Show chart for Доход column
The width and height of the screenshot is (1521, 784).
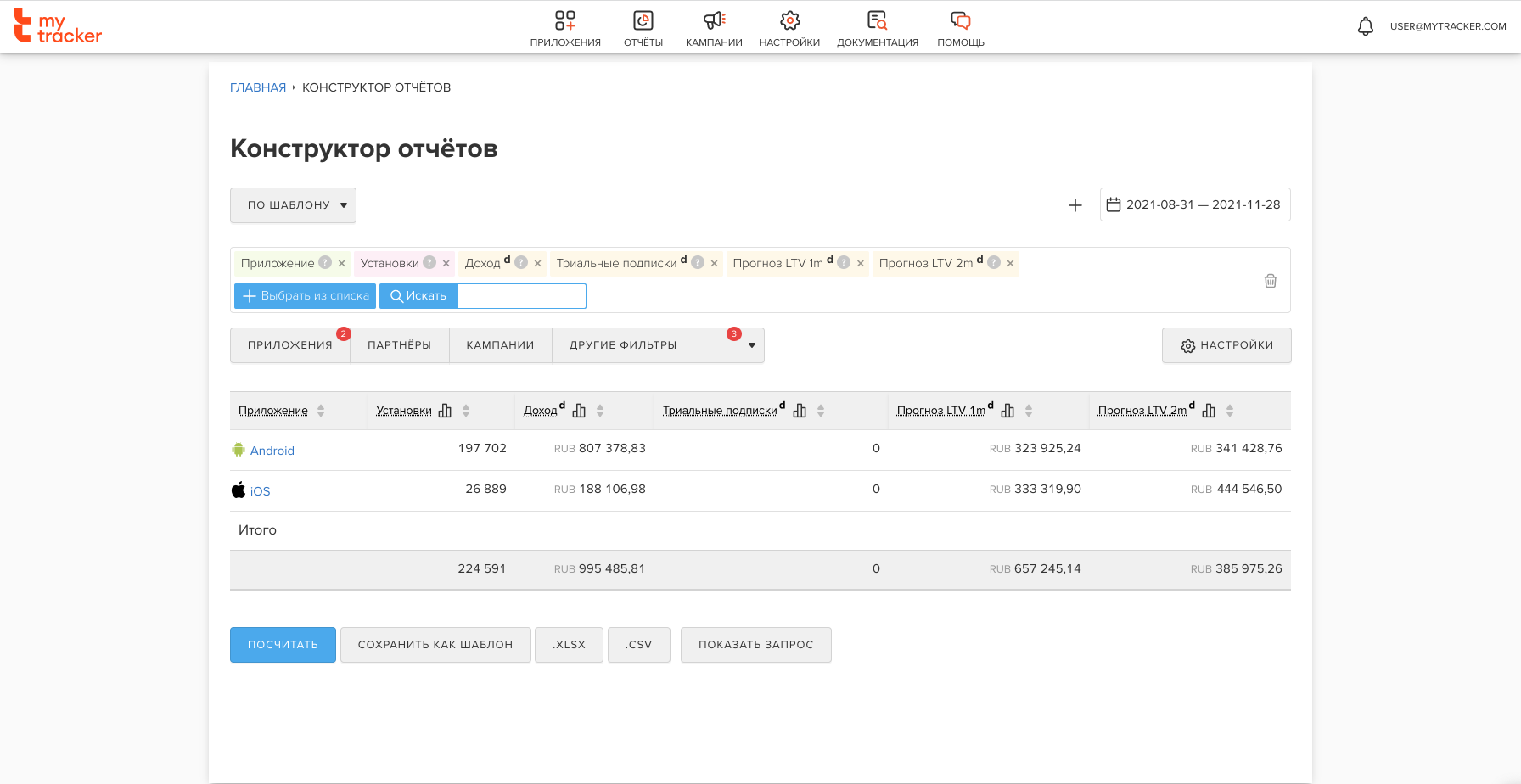(579, 411)
